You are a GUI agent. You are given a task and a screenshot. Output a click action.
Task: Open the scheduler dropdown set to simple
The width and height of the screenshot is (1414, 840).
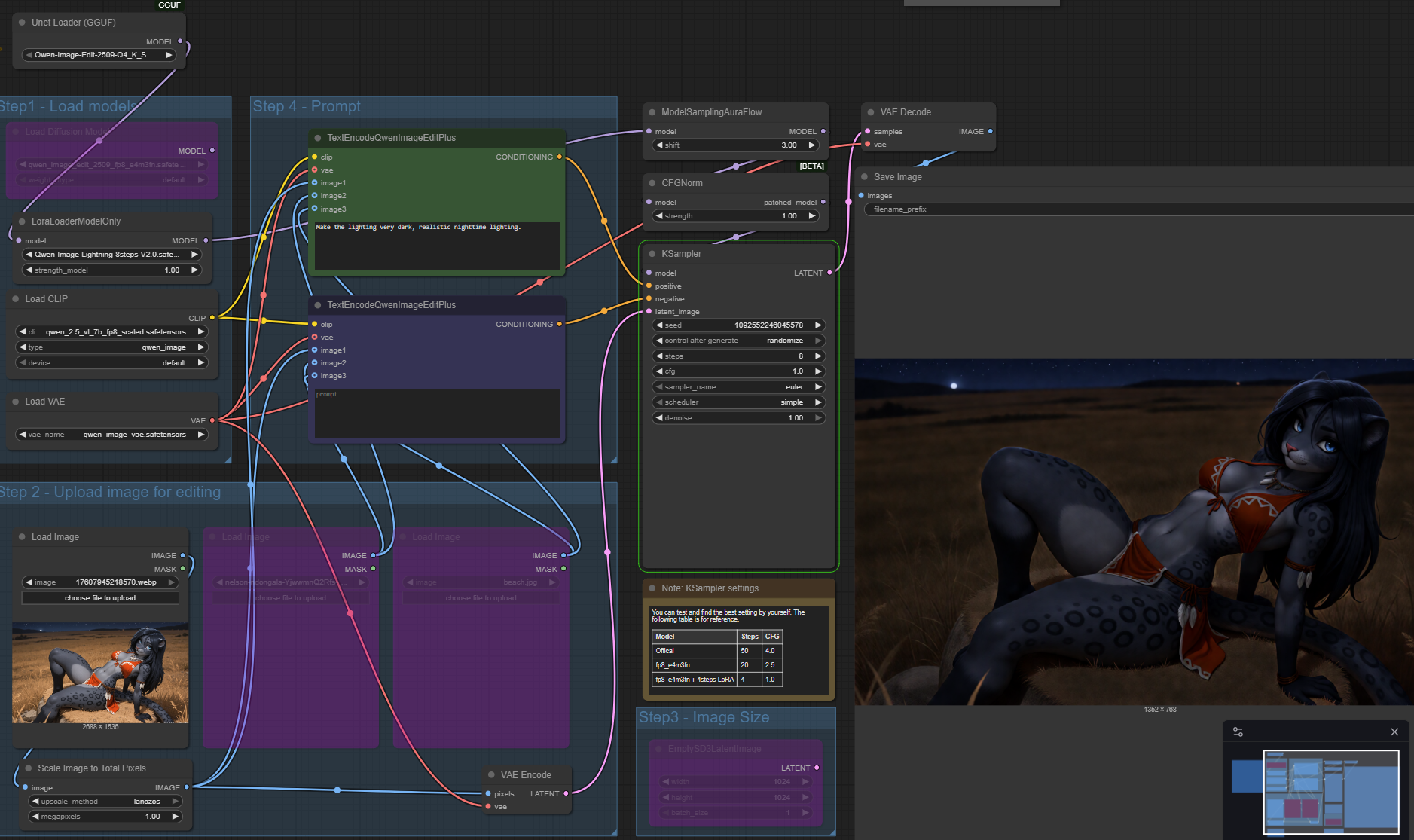click(738, 402)
